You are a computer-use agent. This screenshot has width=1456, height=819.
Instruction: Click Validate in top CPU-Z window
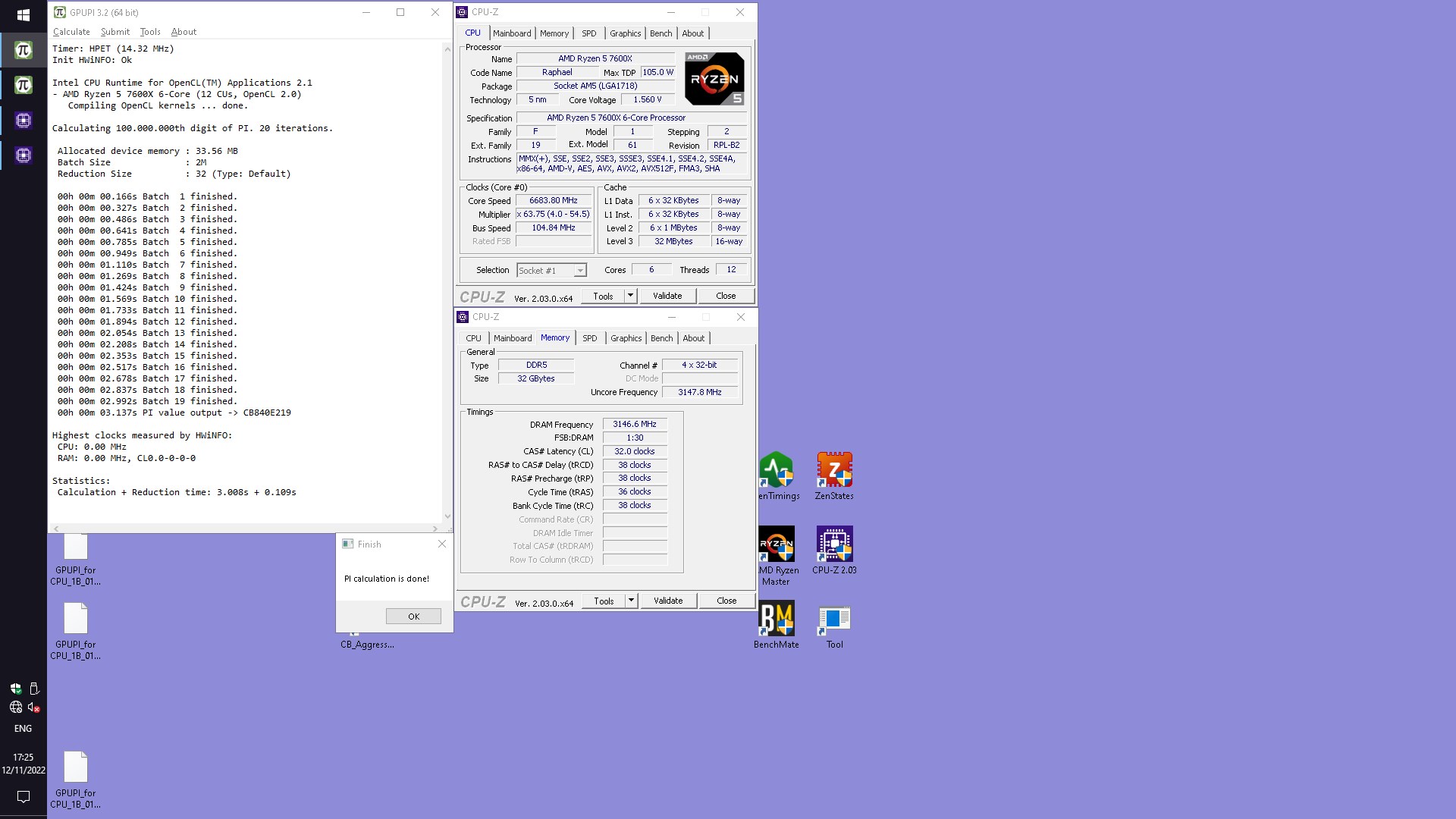(x=667, y=296)
